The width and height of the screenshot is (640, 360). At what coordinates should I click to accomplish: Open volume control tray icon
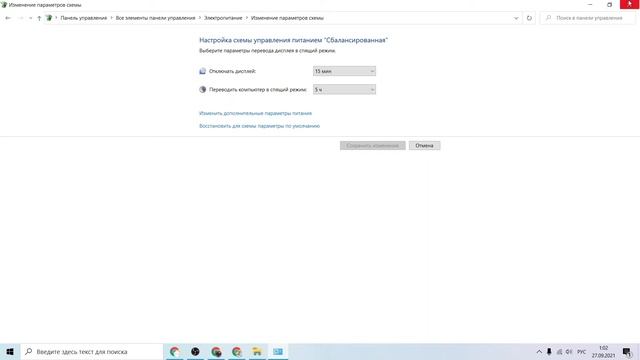pyautogui.click(x=569, y=352)
